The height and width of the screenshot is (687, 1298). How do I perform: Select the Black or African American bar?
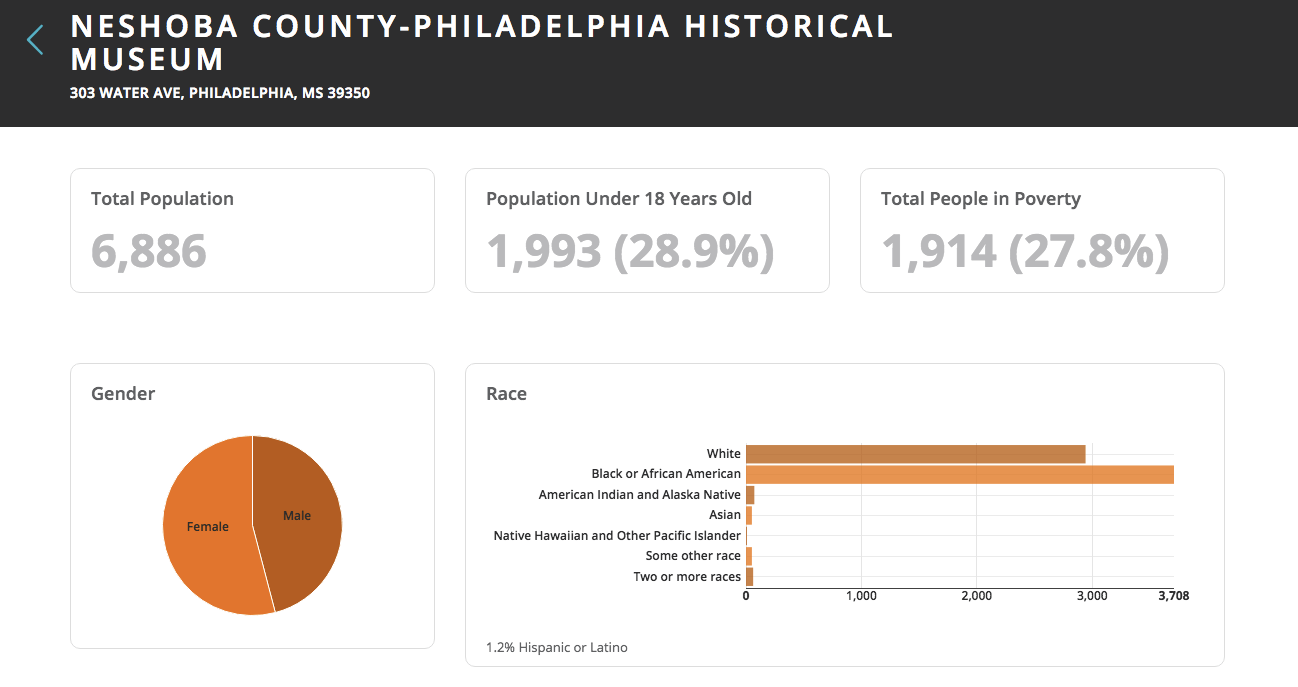(959, 474)
